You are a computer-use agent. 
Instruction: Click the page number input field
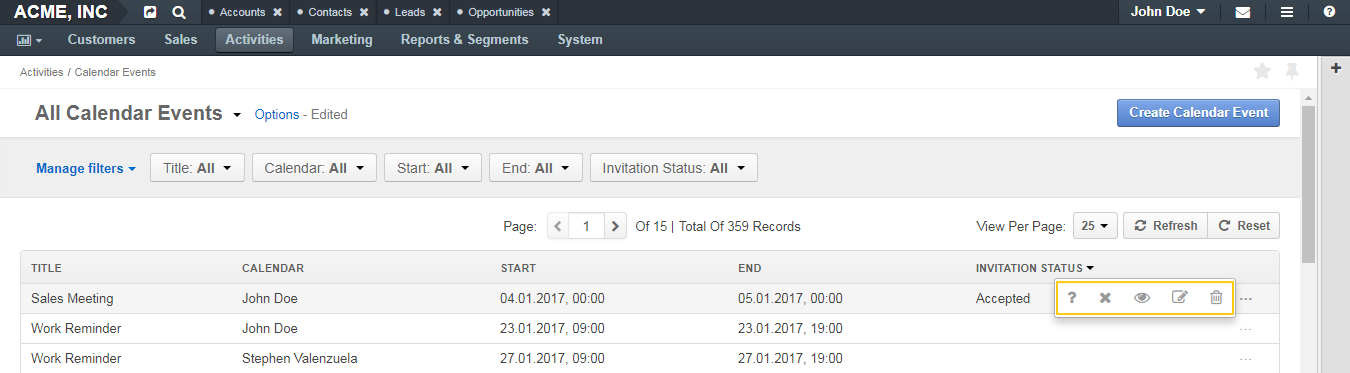(585, 226)
